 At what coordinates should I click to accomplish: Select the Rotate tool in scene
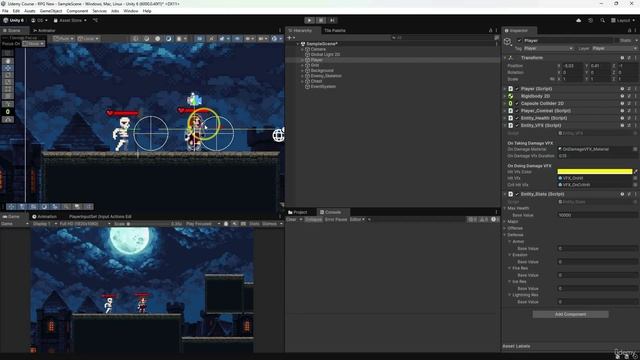[x=8, y=75]
